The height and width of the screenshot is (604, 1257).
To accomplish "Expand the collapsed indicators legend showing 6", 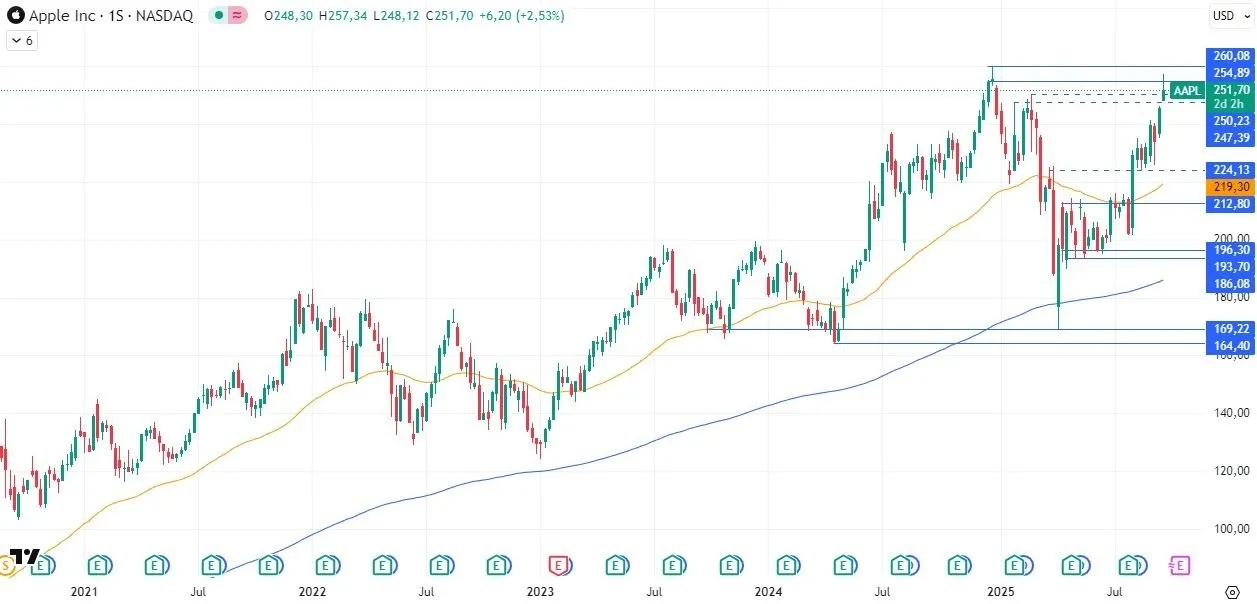I will point(20,40).
